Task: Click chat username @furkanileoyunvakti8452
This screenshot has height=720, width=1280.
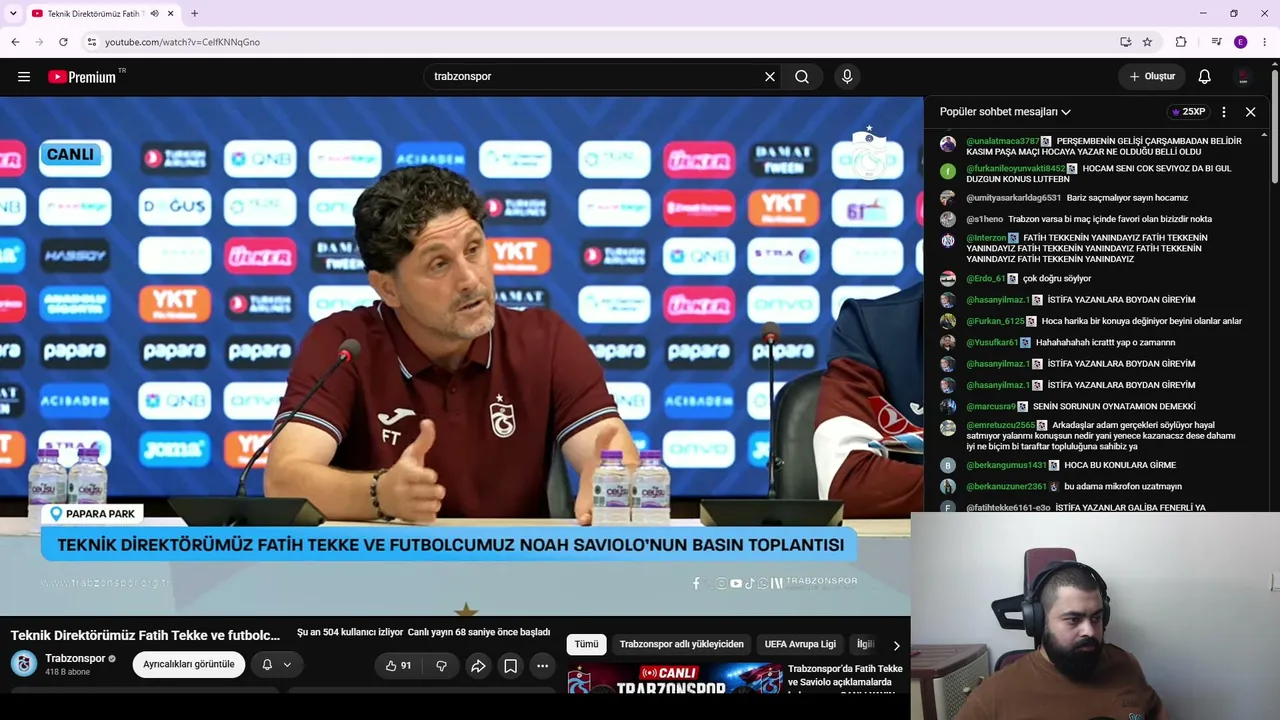Action: click(1016, 168)
